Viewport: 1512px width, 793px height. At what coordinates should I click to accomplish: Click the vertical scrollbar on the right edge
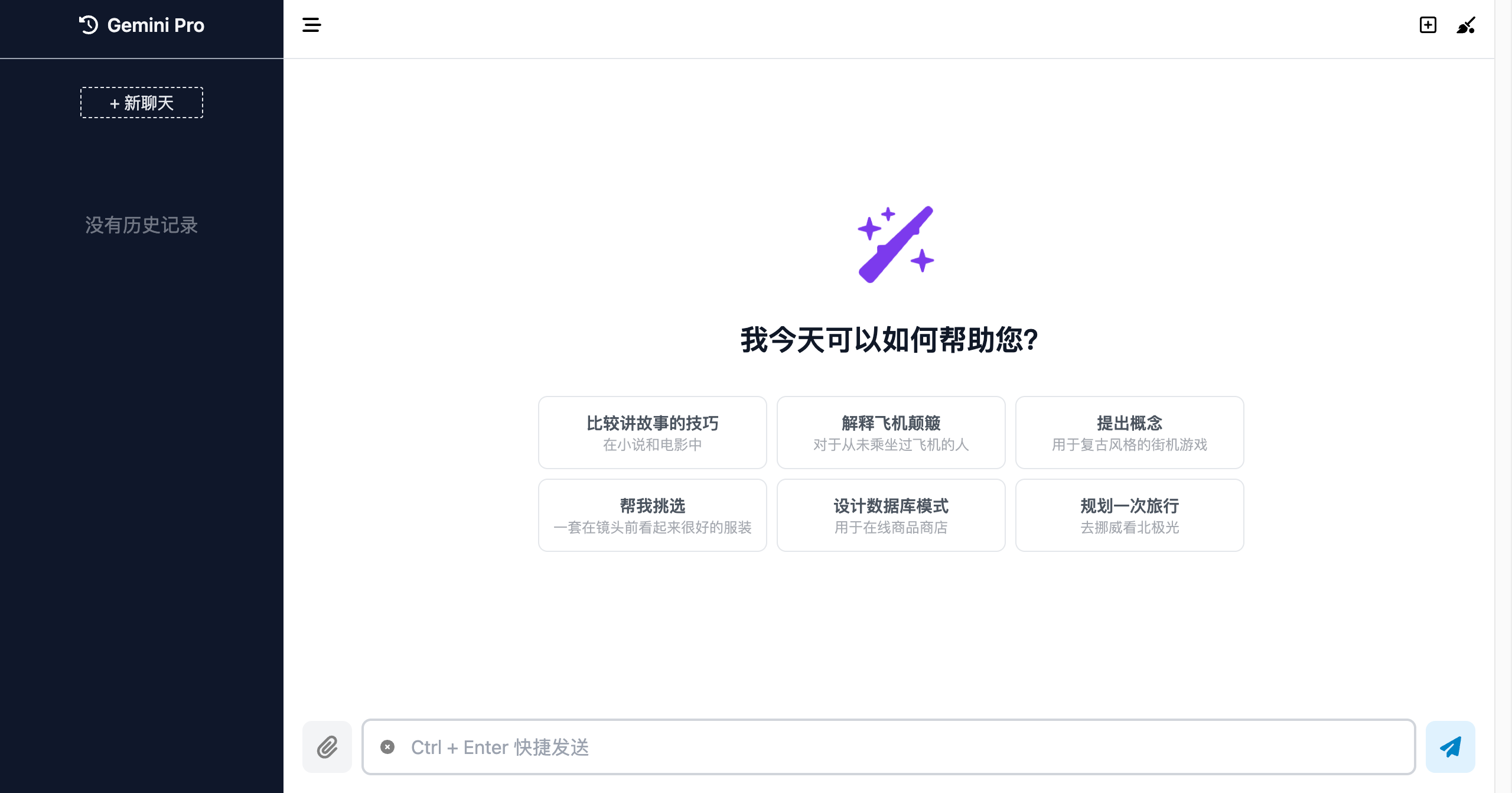tap(1503, 396)
